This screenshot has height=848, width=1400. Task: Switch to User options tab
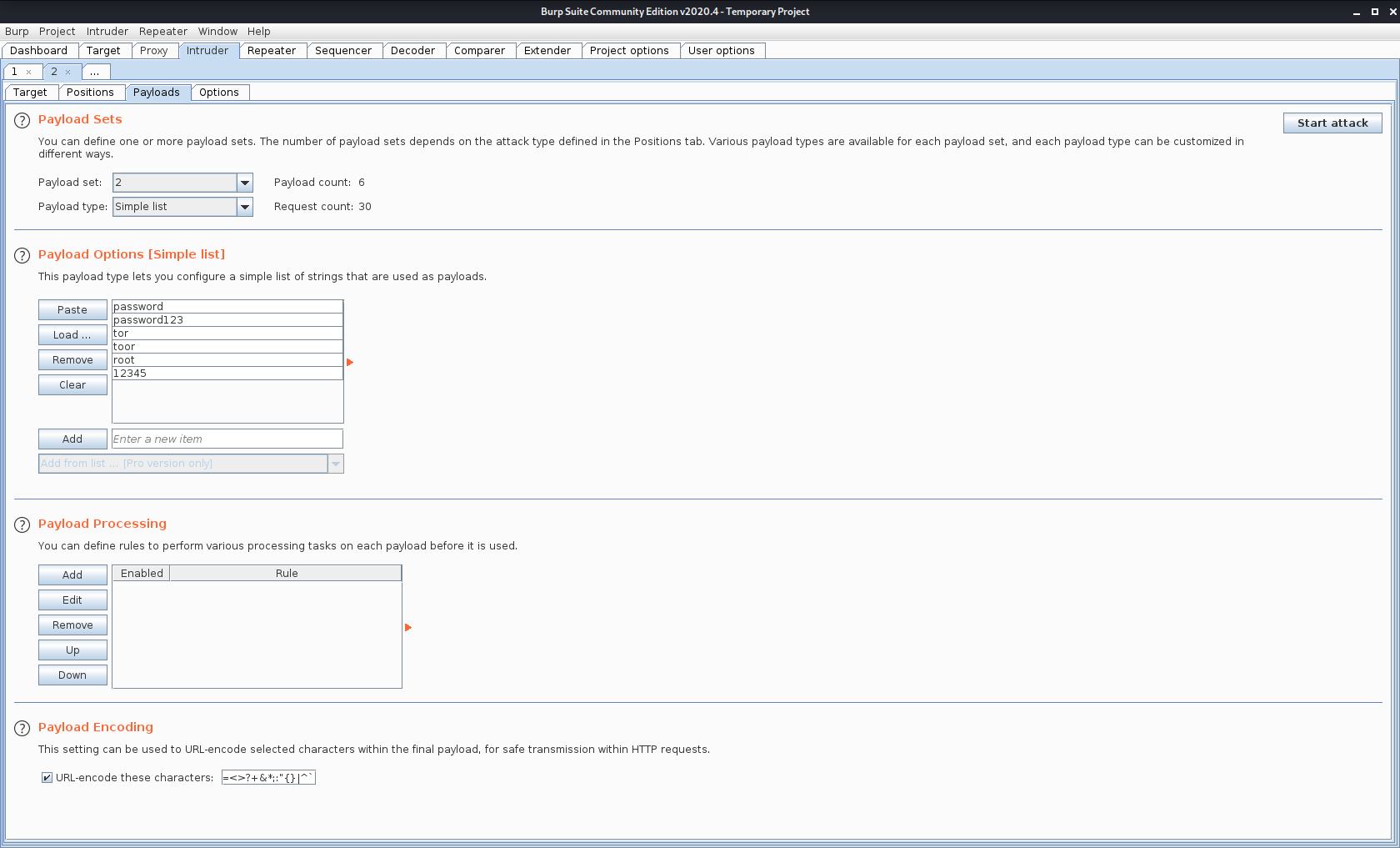point(722,51)
